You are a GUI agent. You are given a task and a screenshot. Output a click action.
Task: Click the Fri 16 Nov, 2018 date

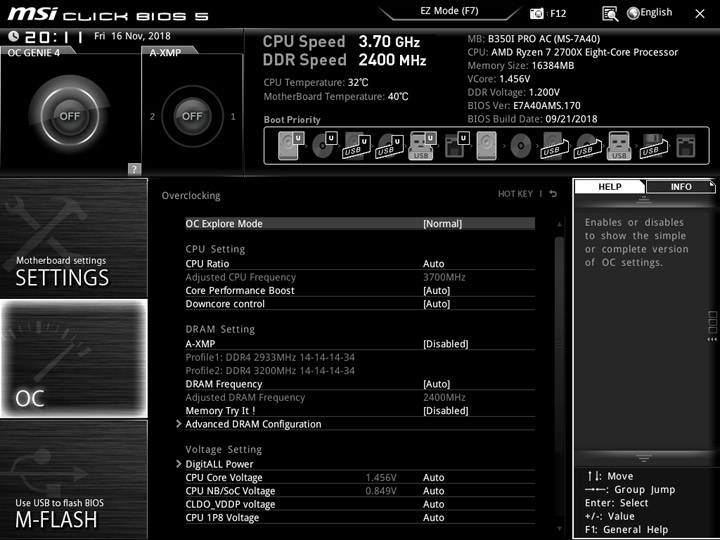pyautogui.click(x=132, y=36)
